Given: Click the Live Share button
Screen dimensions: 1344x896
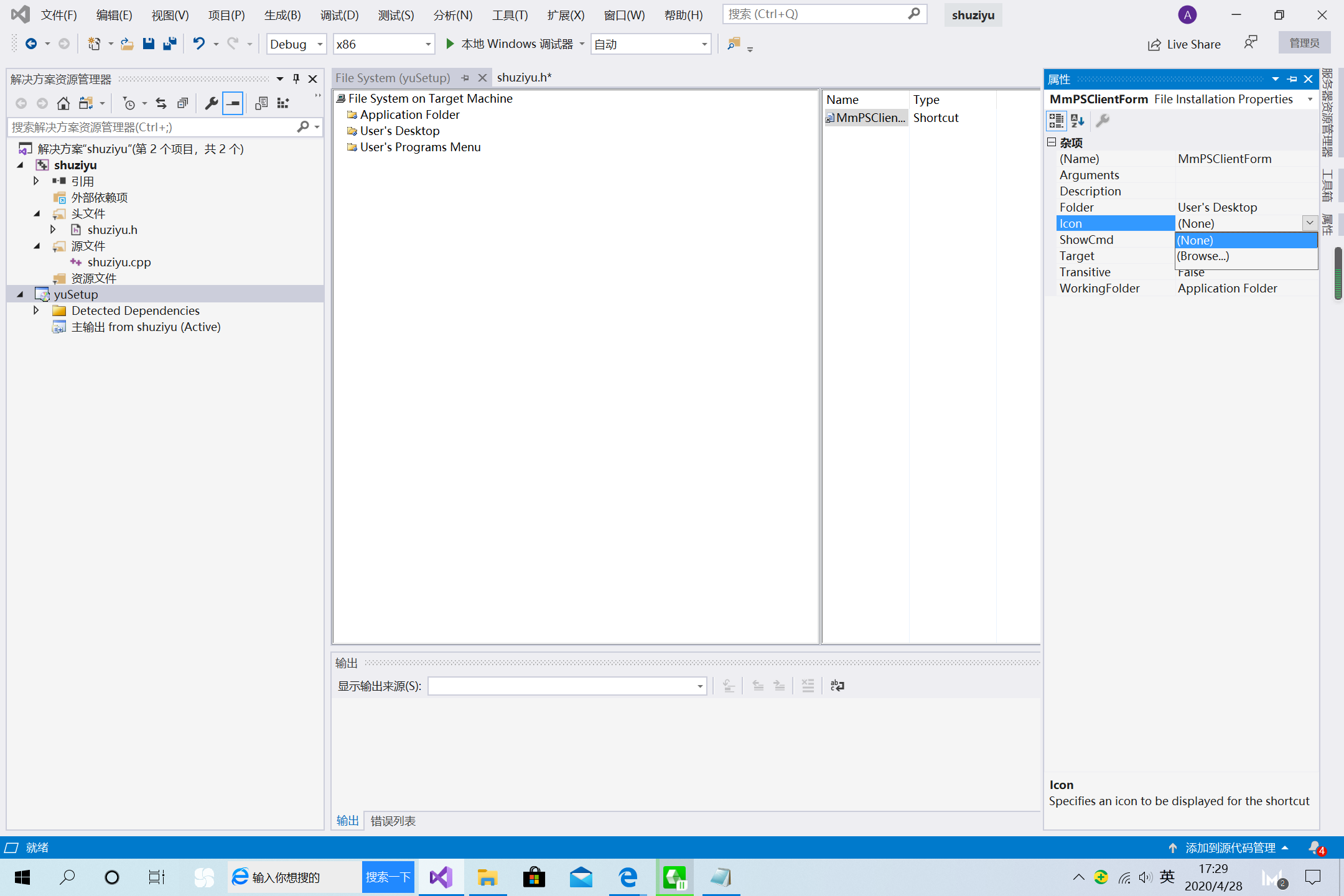Looking at the screenshot, I should tap(1184, 44).
